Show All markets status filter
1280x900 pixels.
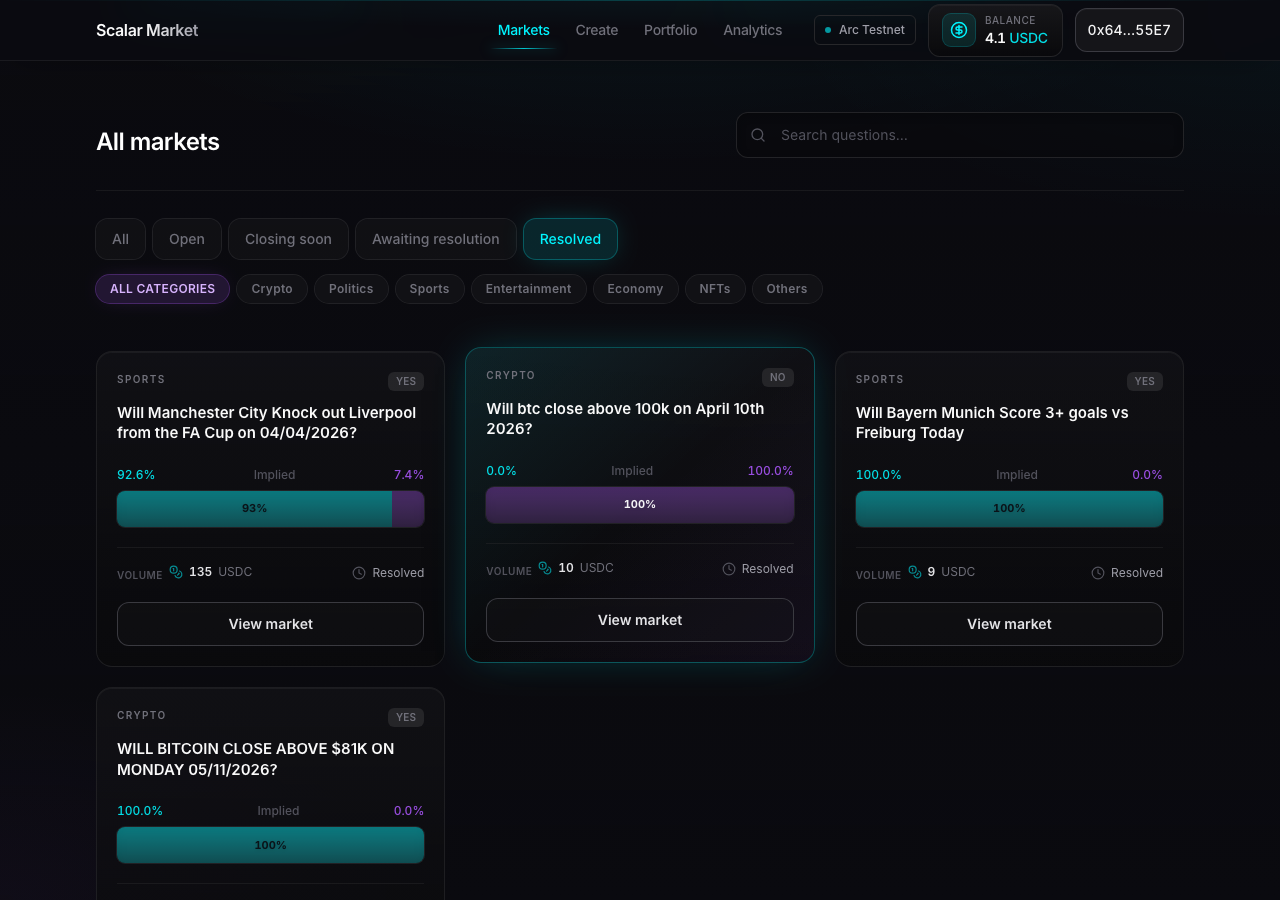click(x=121, y=239)
